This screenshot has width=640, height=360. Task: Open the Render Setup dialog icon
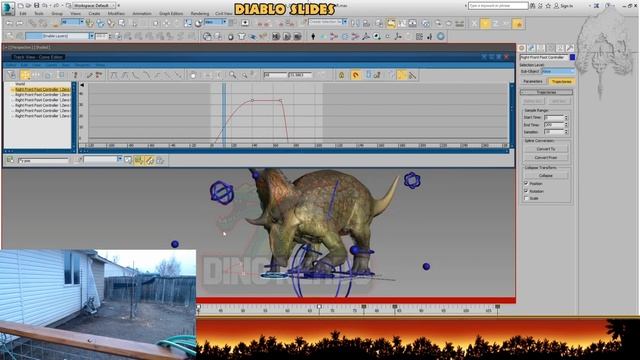pyautogui.click(x=438, y=23)
